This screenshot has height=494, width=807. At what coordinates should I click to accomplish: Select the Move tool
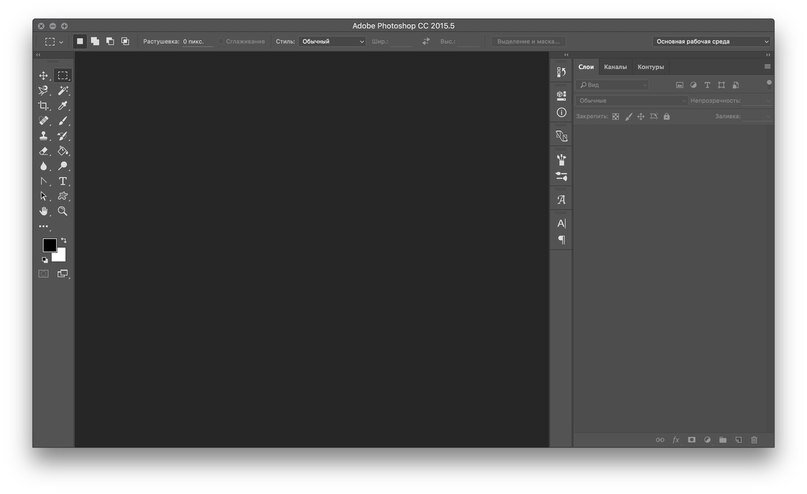[43, 76]
